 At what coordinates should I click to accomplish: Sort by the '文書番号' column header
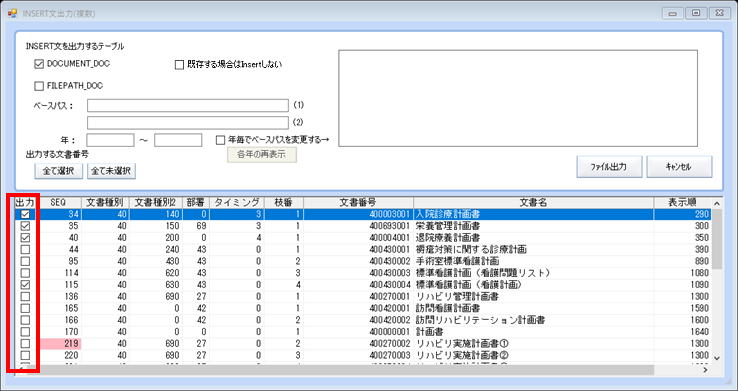point(359,202)
